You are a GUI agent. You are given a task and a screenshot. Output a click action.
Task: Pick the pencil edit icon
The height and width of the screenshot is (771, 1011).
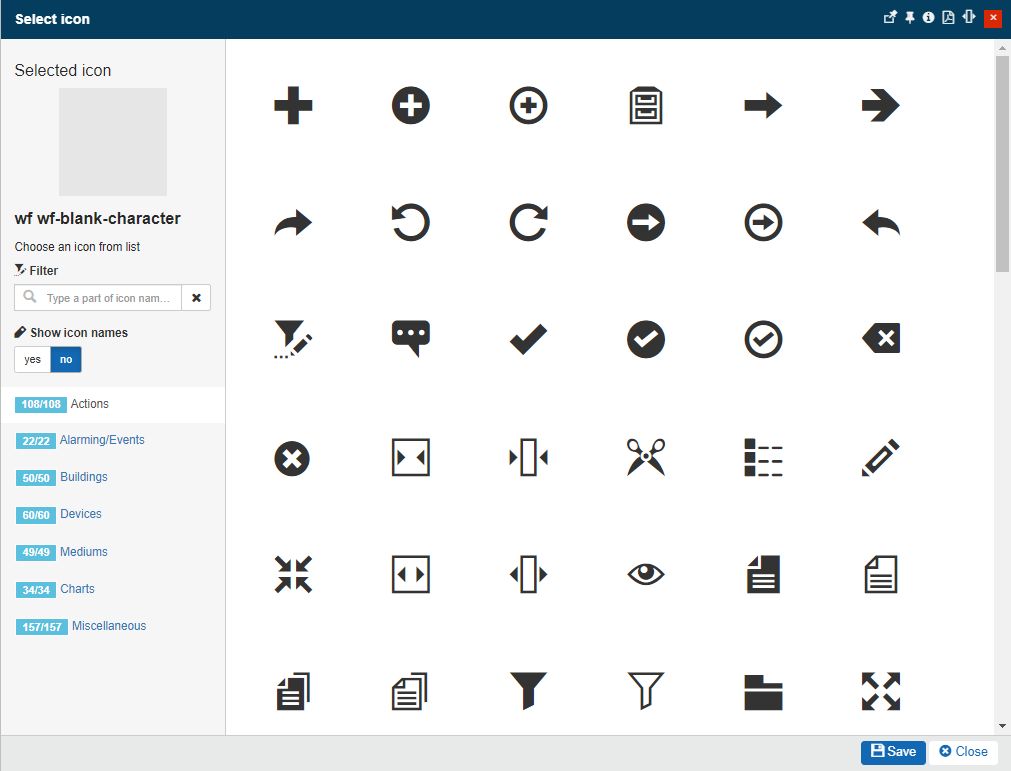880,457
